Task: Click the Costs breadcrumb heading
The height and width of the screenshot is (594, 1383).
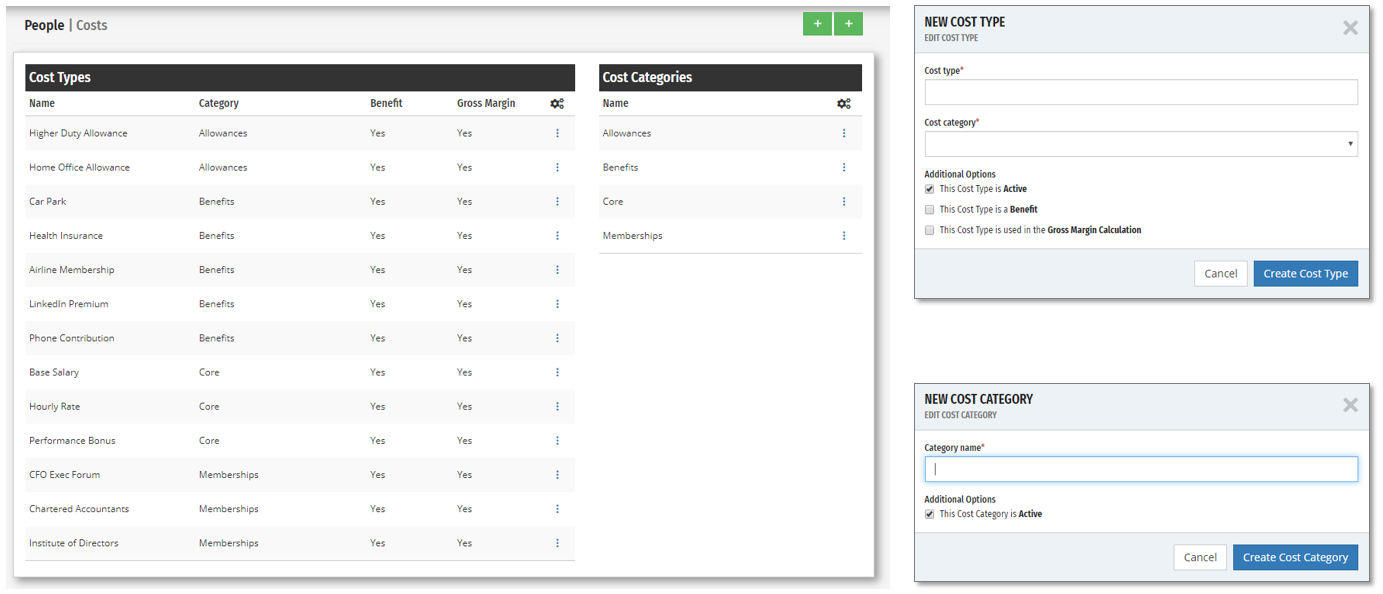Action: tap(92, 25)
